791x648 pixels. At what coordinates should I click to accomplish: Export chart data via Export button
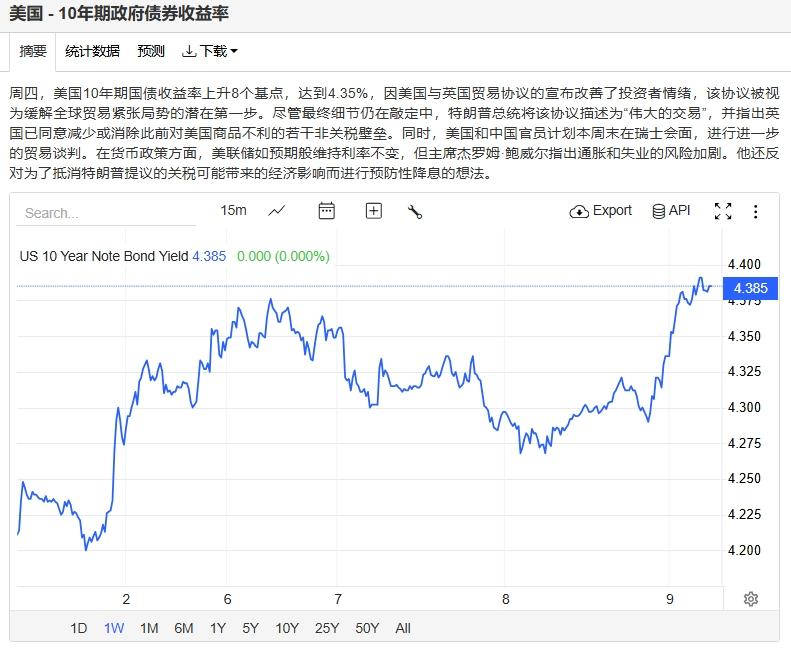pos(601,210)
